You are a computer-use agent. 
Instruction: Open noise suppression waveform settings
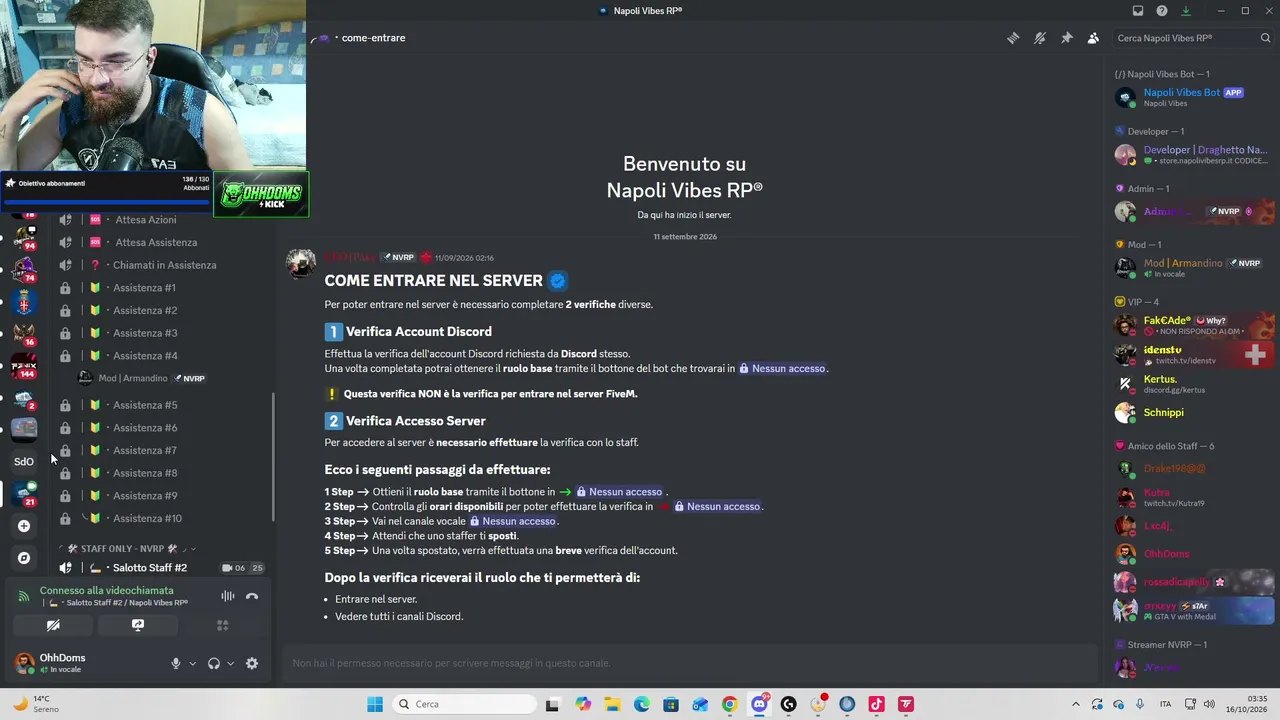click(x=228, y=596)
